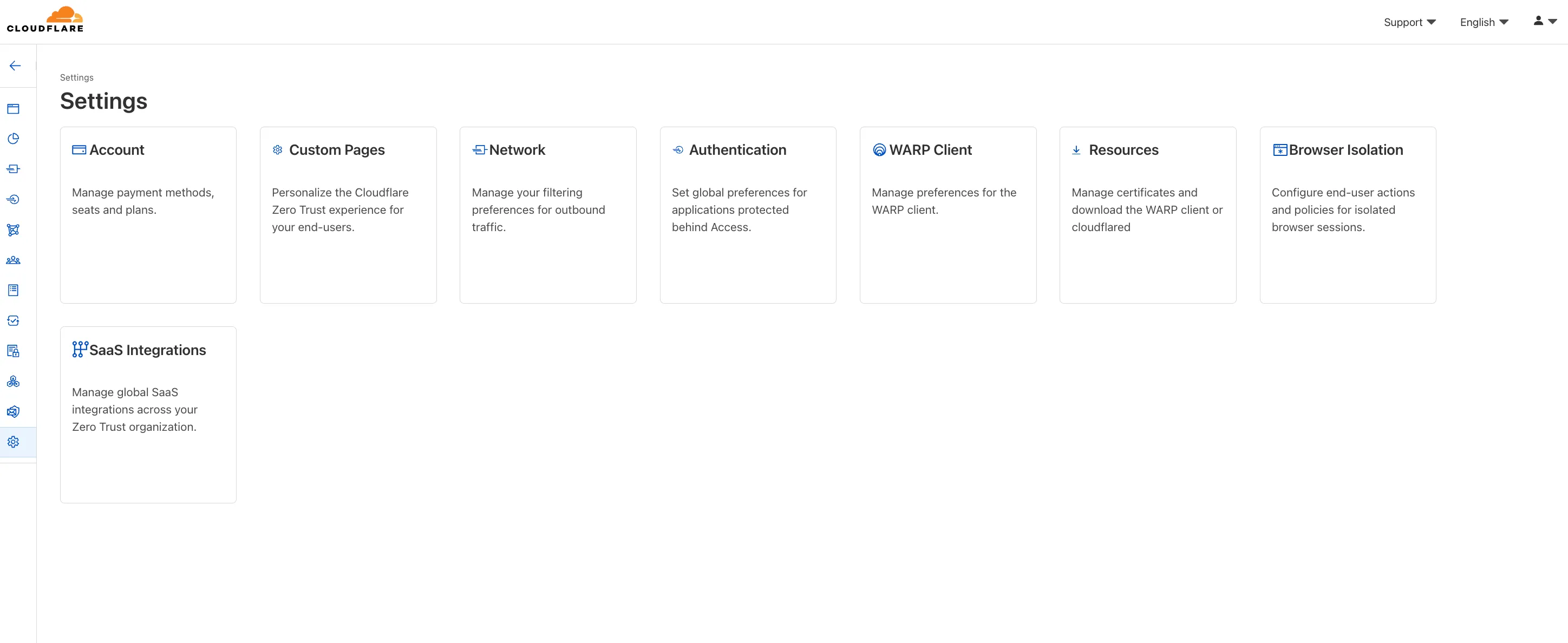1568x643 pixels.
Task: Open the Network settings card title
Action: pos(518,149)
